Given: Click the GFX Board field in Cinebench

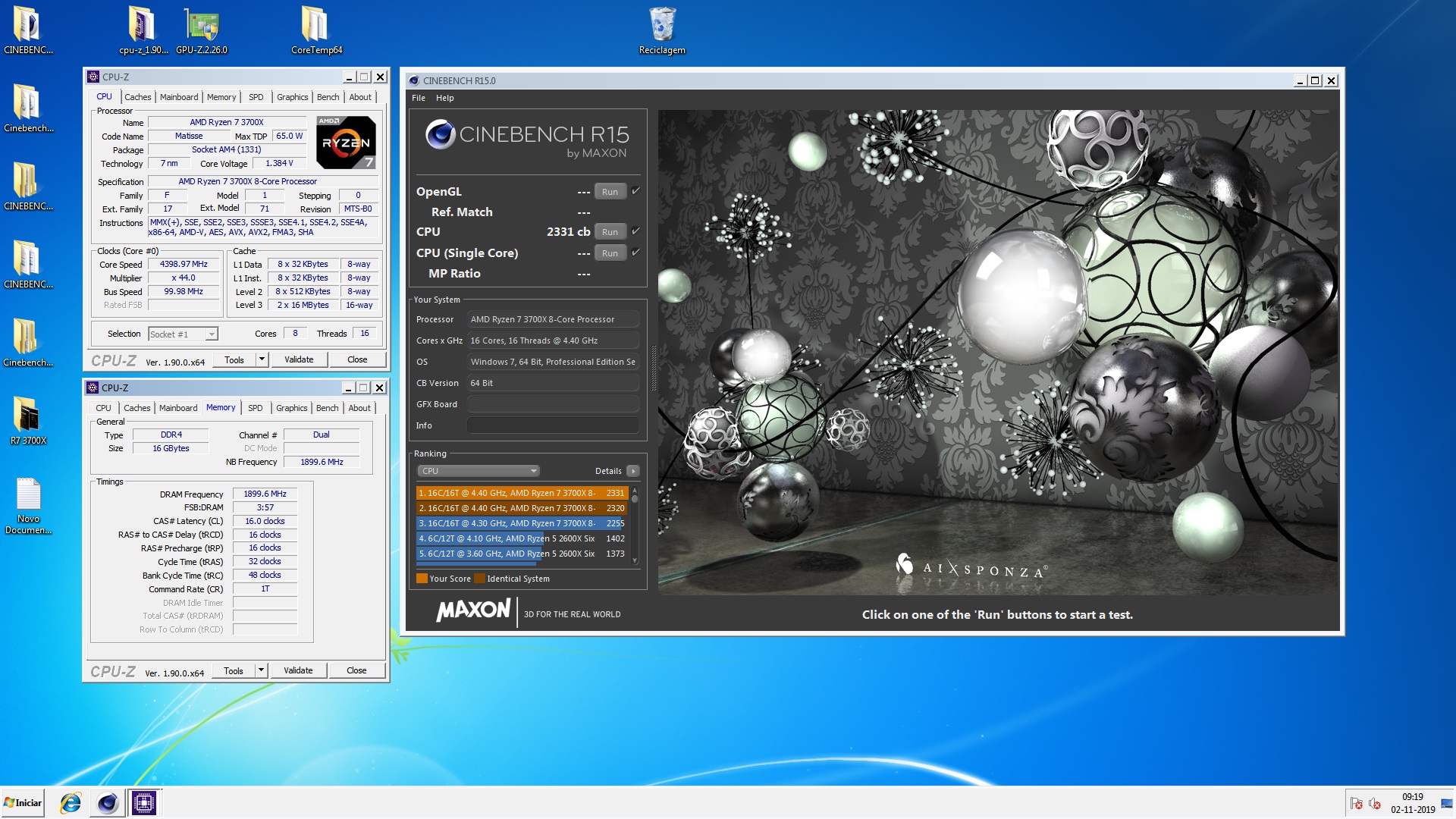Looking at the screenshot, I should pyautogui.click(x=553, y=404).
